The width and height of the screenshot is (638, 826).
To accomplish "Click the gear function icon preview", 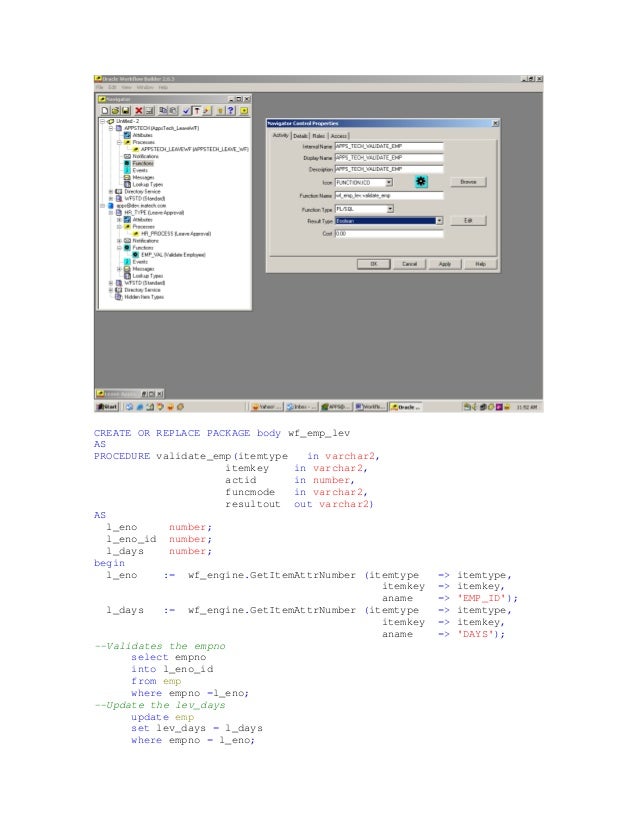I will click(421, 182).
